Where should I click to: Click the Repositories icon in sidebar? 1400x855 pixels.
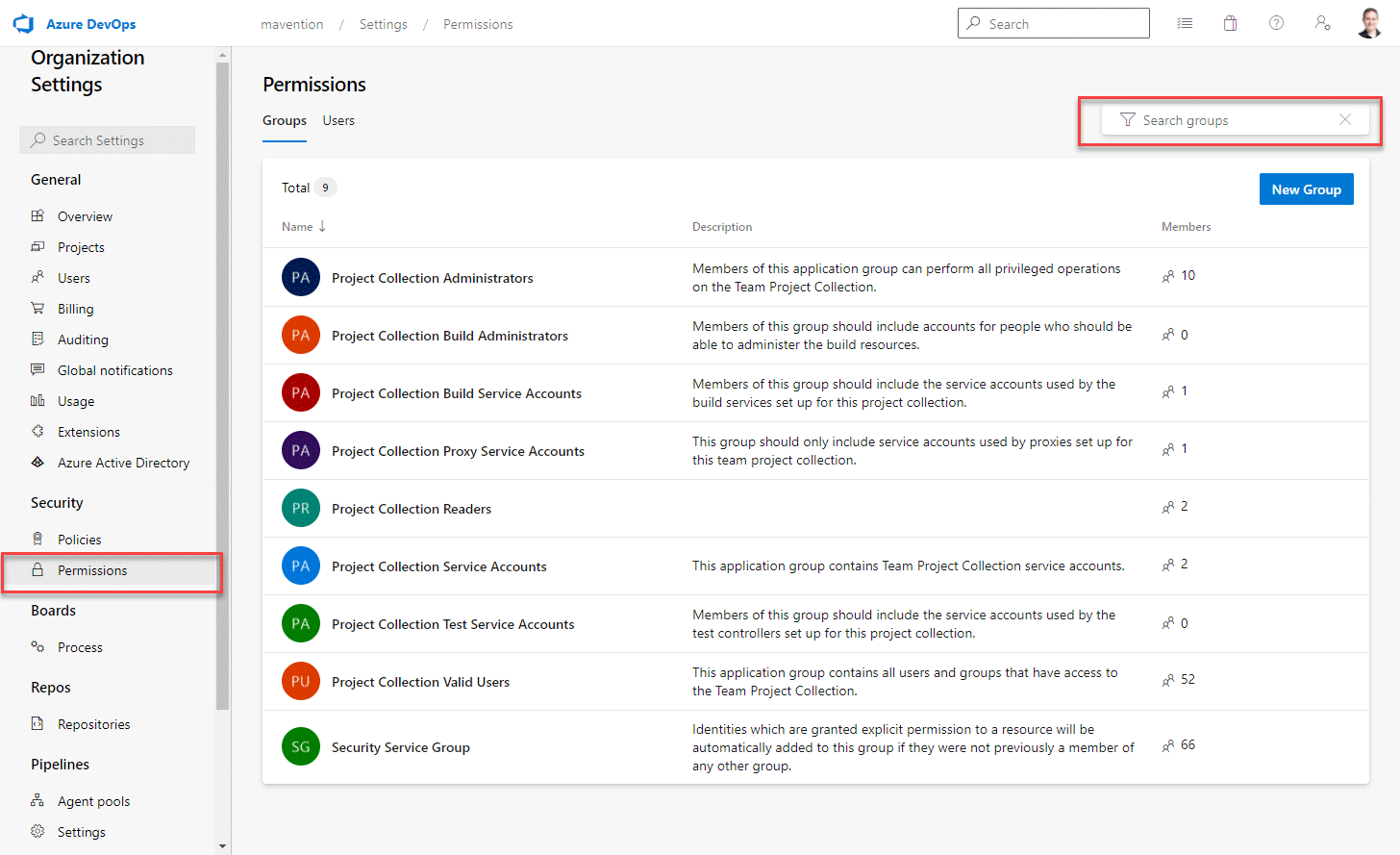click(37, 723)
